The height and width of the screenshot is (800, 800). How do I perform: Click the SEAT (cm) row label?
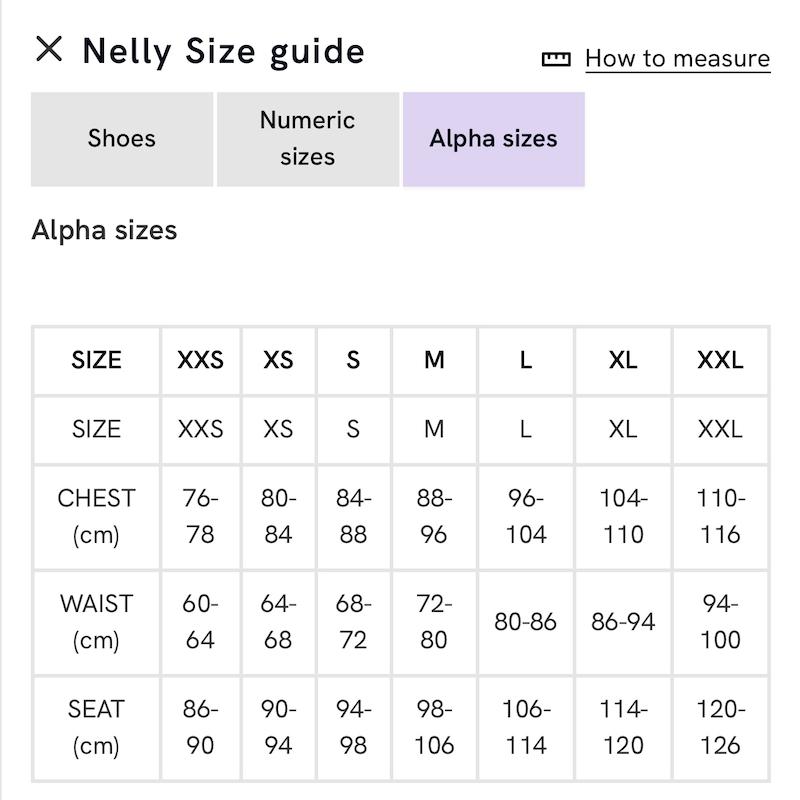pos(96,728)
